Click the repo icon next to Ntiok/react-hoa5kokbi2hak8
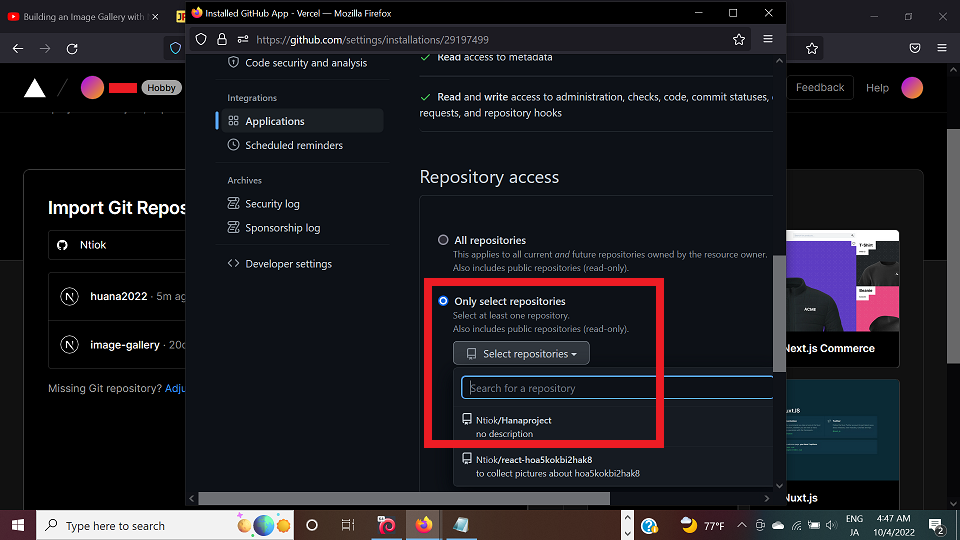Image resolution: width=960 pixels, height=540 pixels. [467, 459]
